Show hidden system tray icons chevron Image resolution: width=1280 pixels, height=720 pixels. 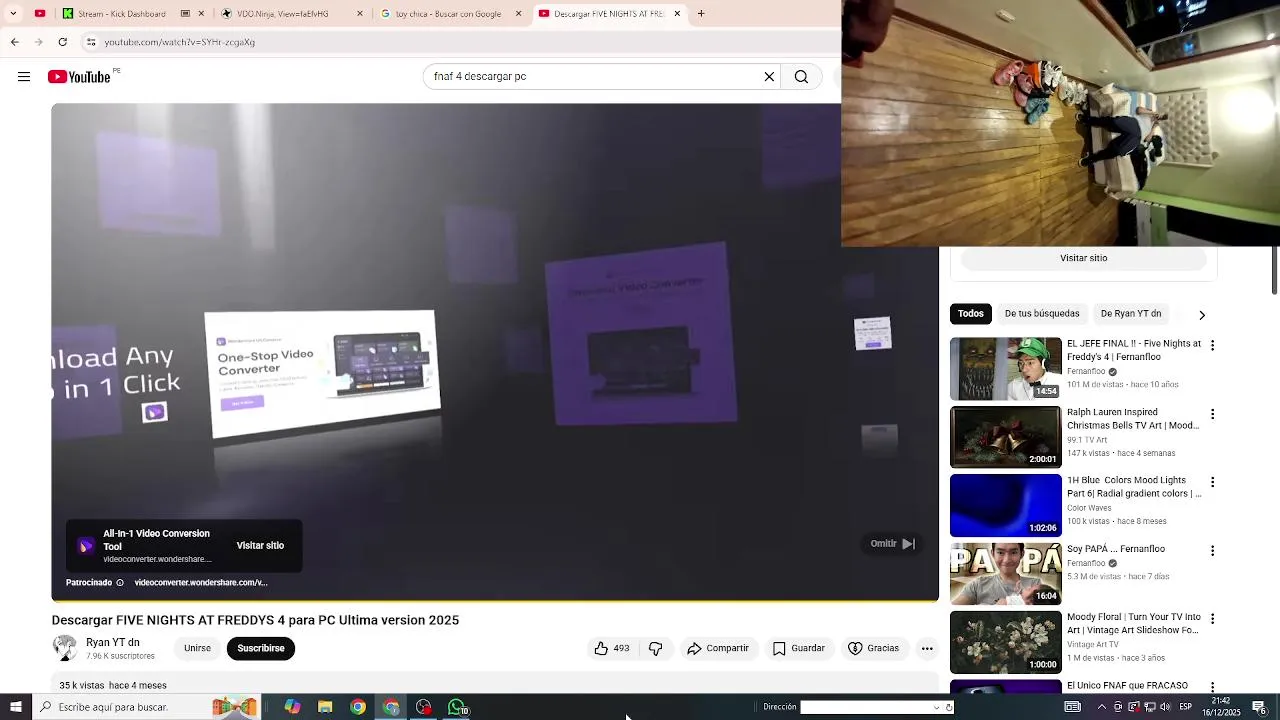point(1102,707)
